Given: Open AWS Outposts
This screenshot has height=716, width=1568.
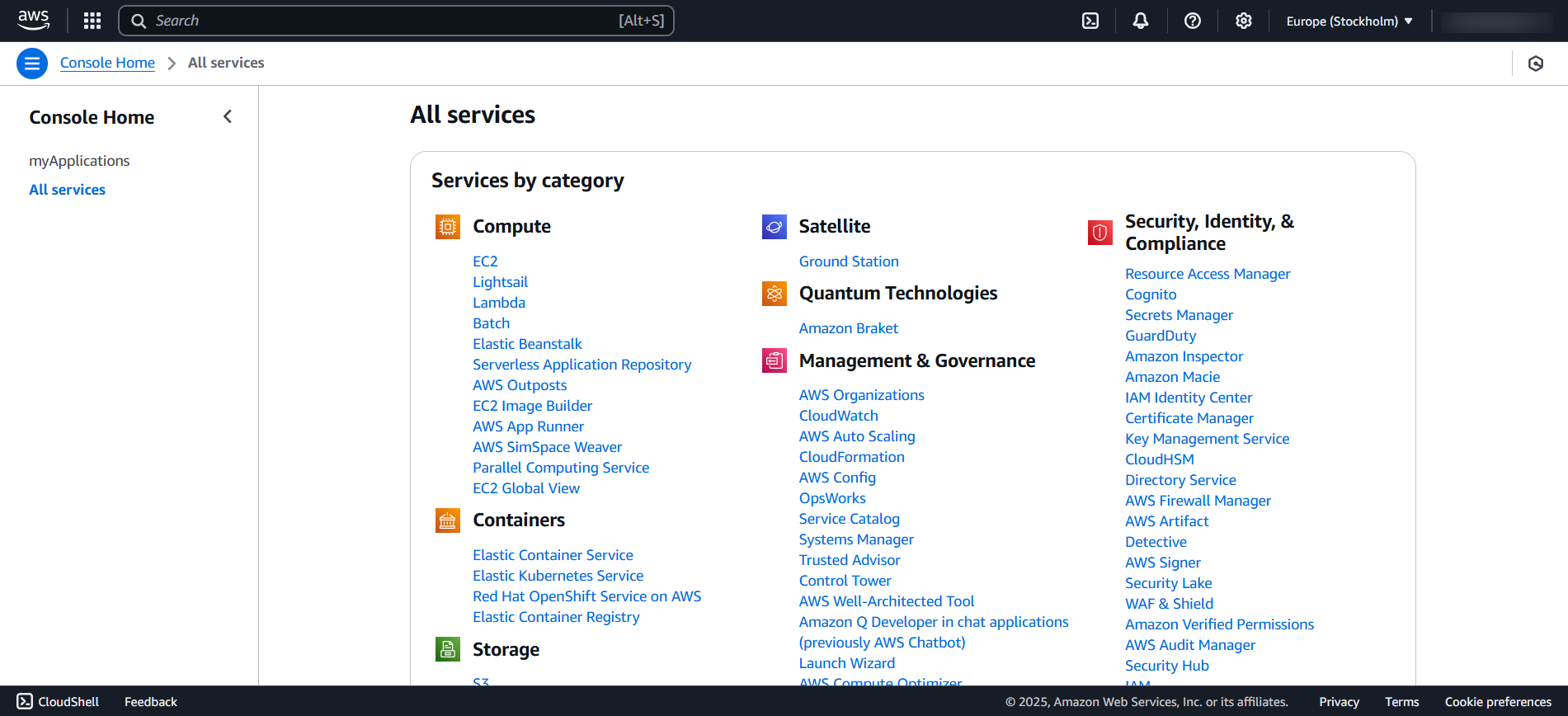Looking at the screenshot, I should tap(520, 385).
